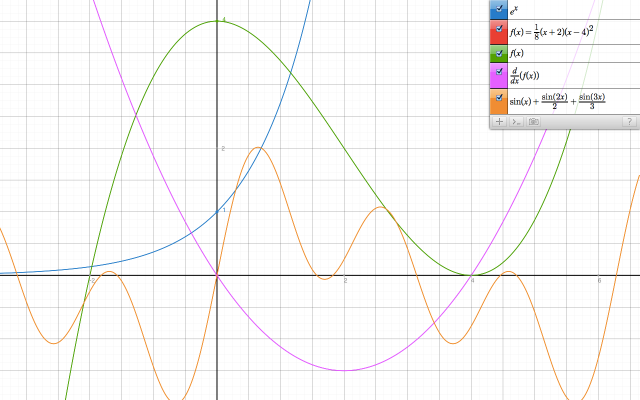This screenshot has height=400, width=640.
Task: Select the d/dx(f(x)) expression
Action: tap(524, 76)
